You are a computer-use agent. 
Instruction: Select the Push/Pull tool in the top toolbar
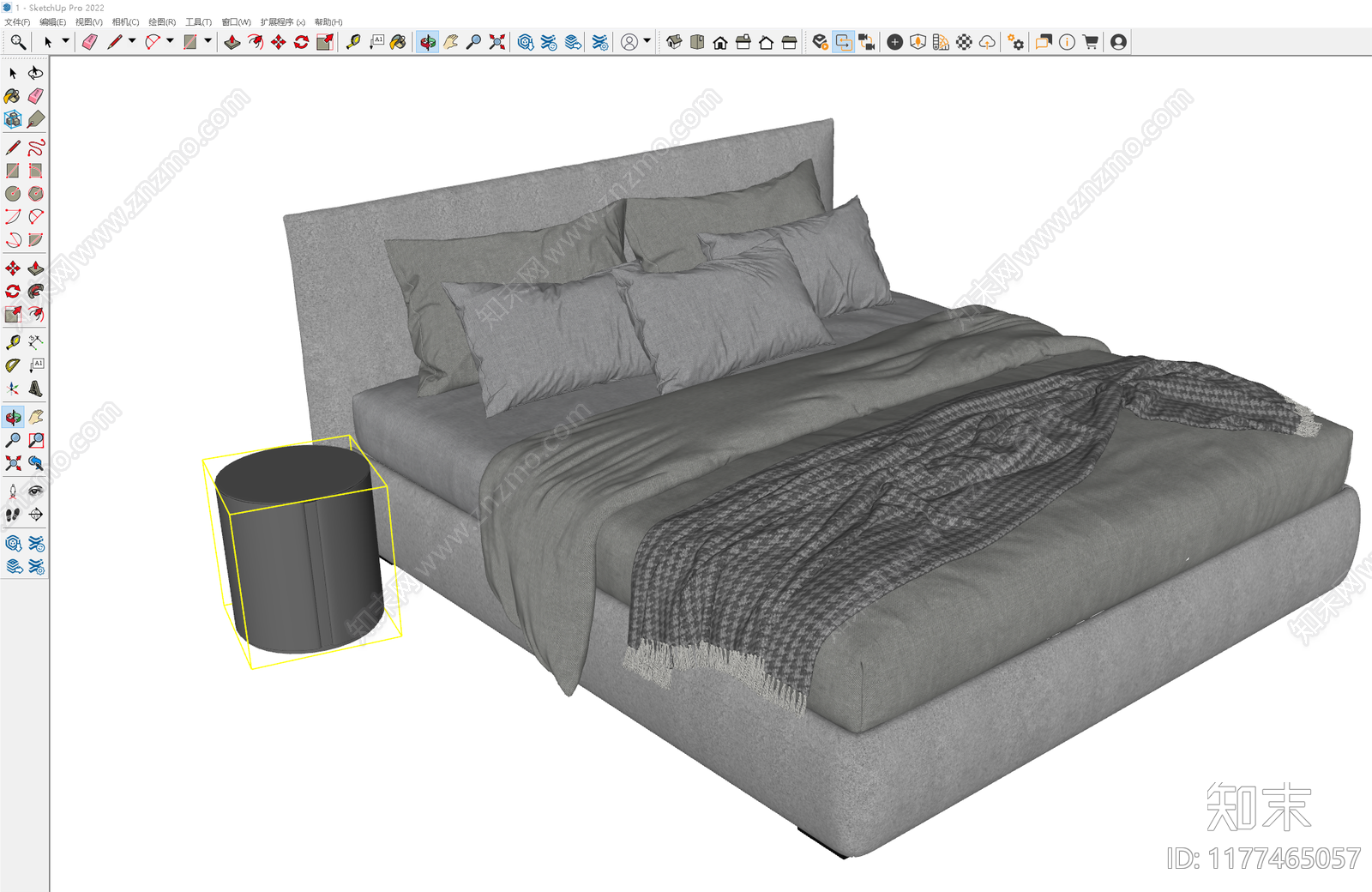[x=232, y=42]
